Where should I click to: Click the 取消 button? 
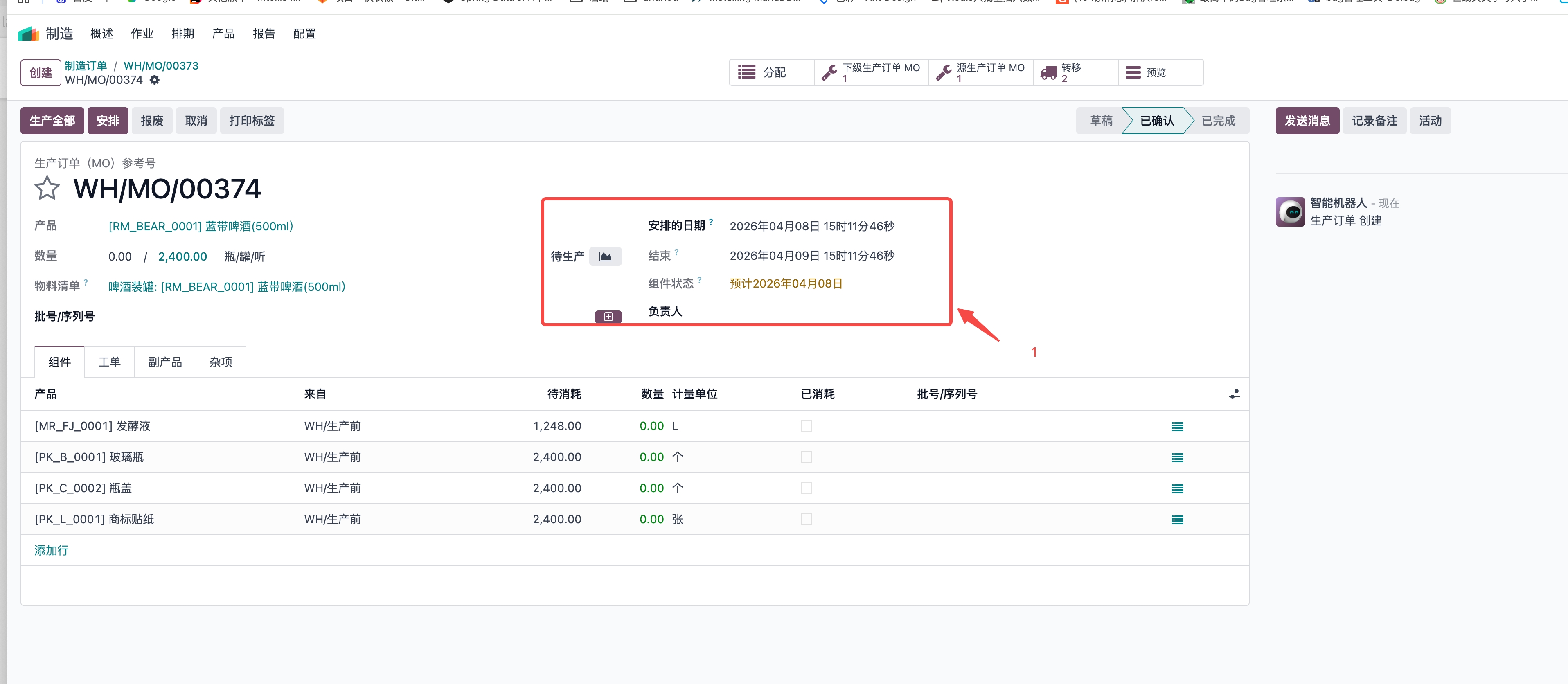[x=196, y=121]
